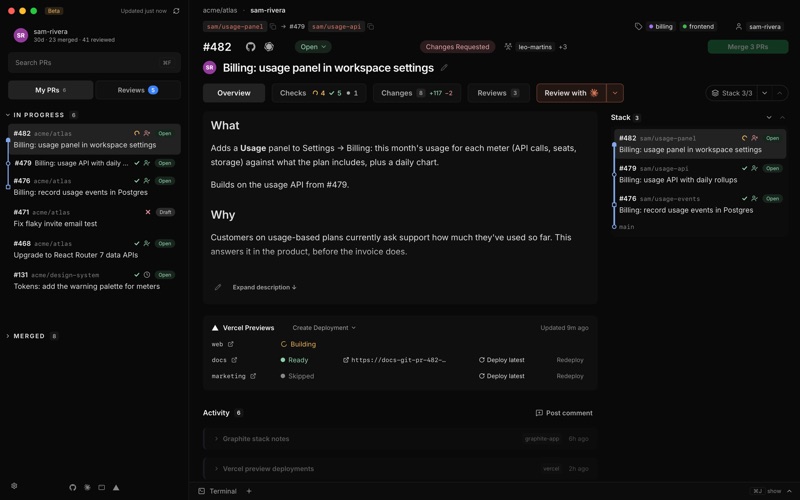Click the billing label chip
Viewport: 800px width, 500px height.
(661, 27)
